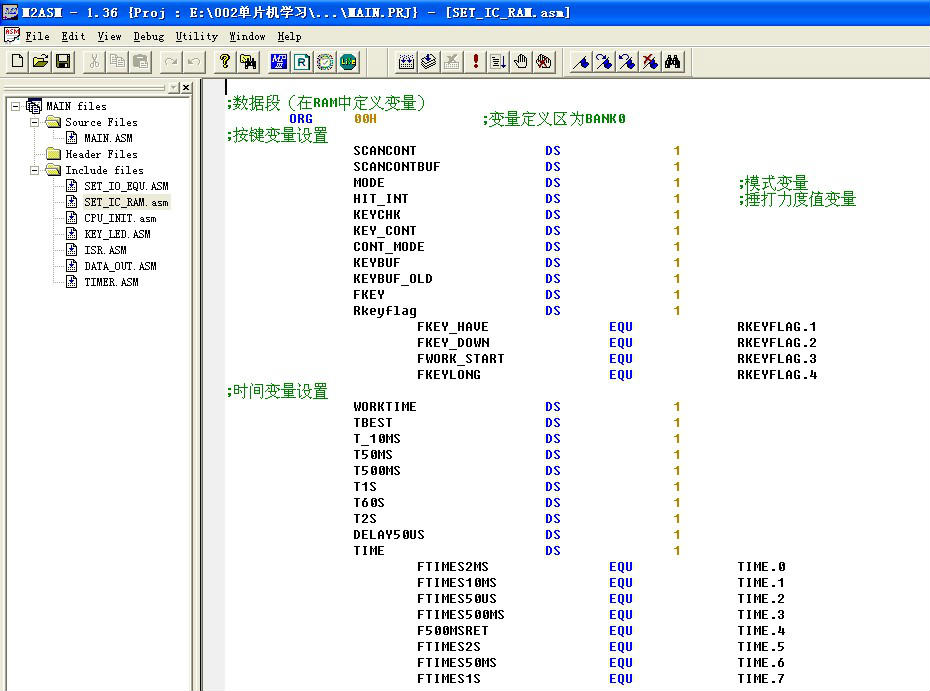
Task: Save the file with the floppy disk icon
Action: pyautogui.click(x=63, y=62)
